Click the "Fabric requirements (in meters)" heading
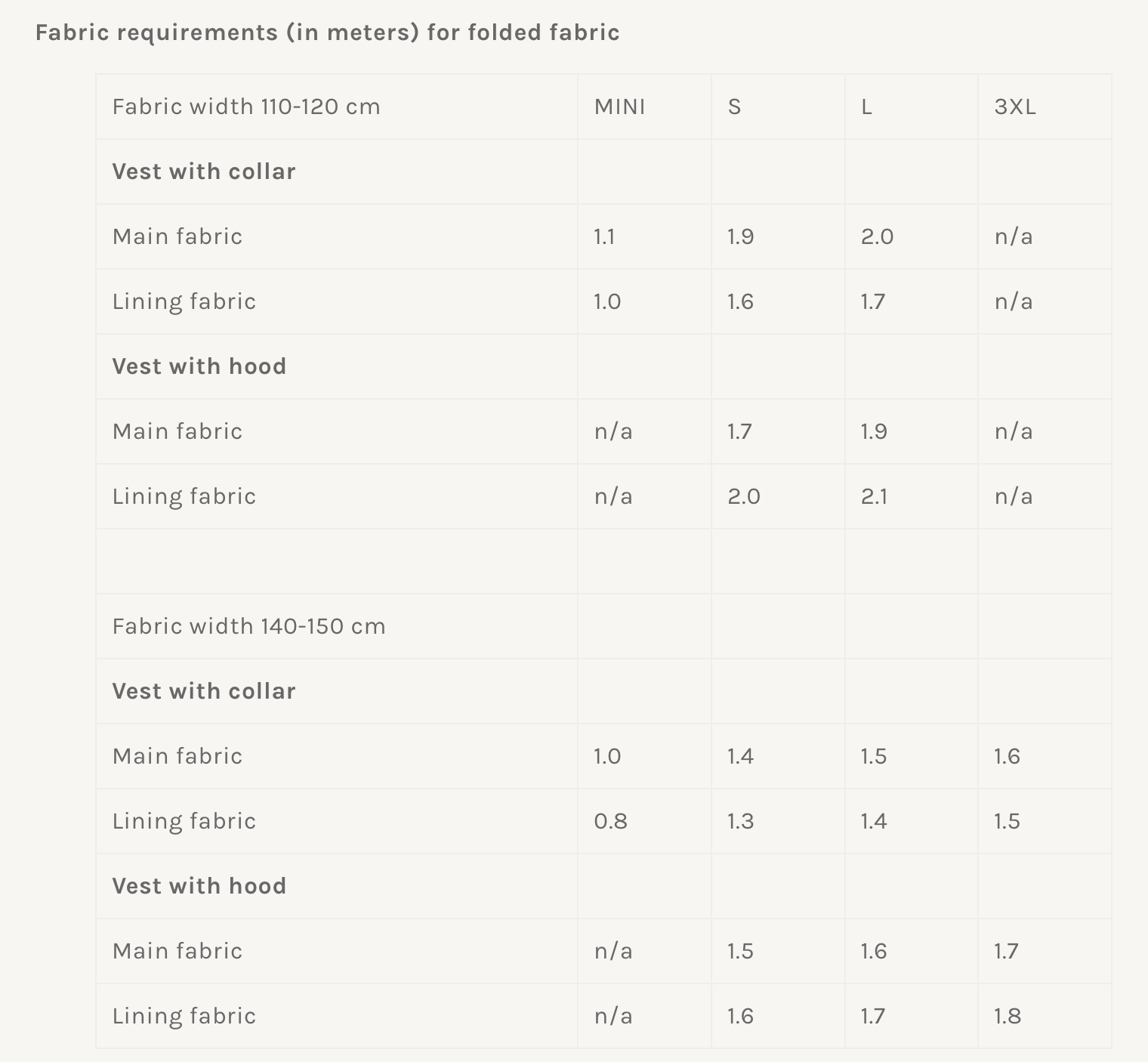The height and width of the screenshot is (1062, 1148). [x=327, y=32]
